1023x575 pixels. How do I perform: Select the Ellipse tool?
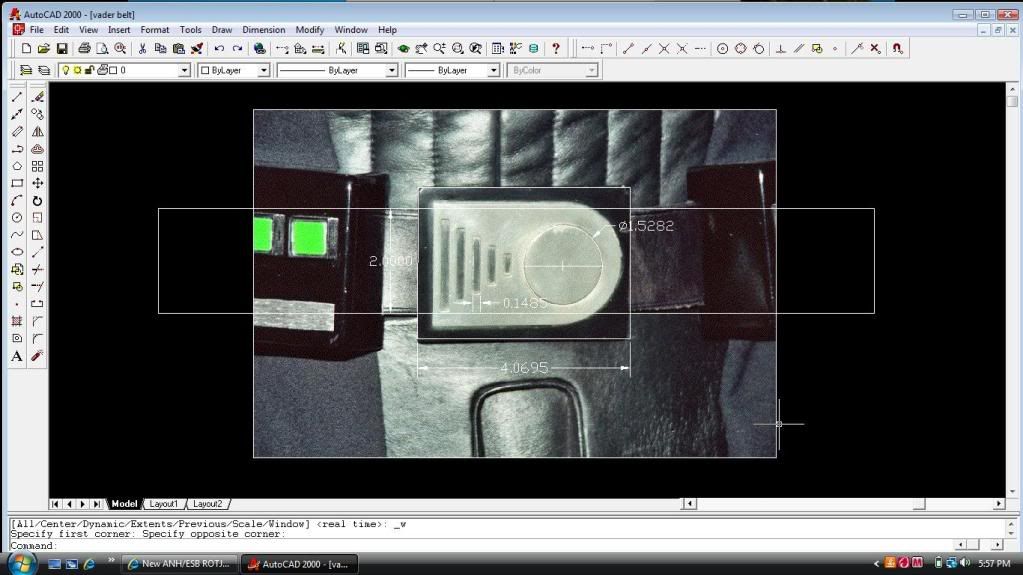pyautogui.click(x=17, y=252)
